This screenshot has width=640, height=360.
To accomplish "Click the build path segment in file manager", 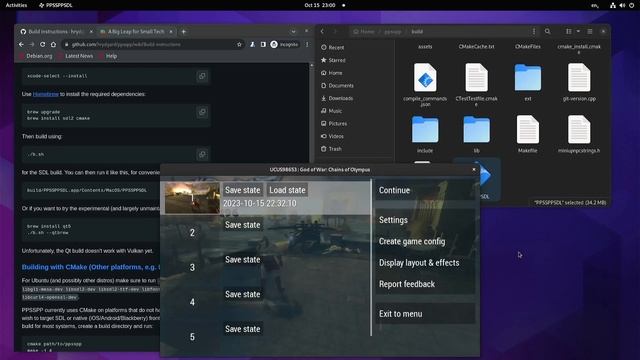I will click(x=417, y=31).
